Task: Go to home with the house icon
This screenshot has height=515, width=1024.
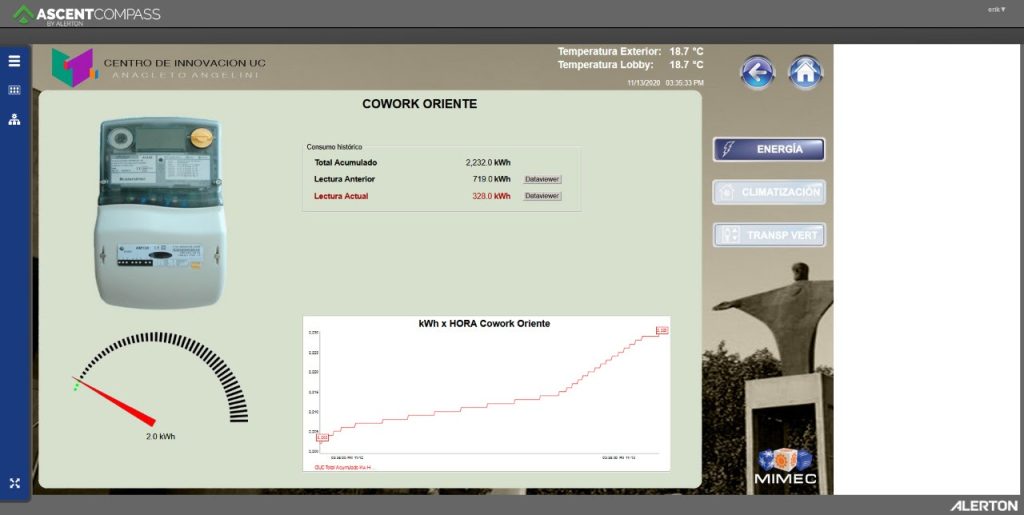Action: pos(805,72)
